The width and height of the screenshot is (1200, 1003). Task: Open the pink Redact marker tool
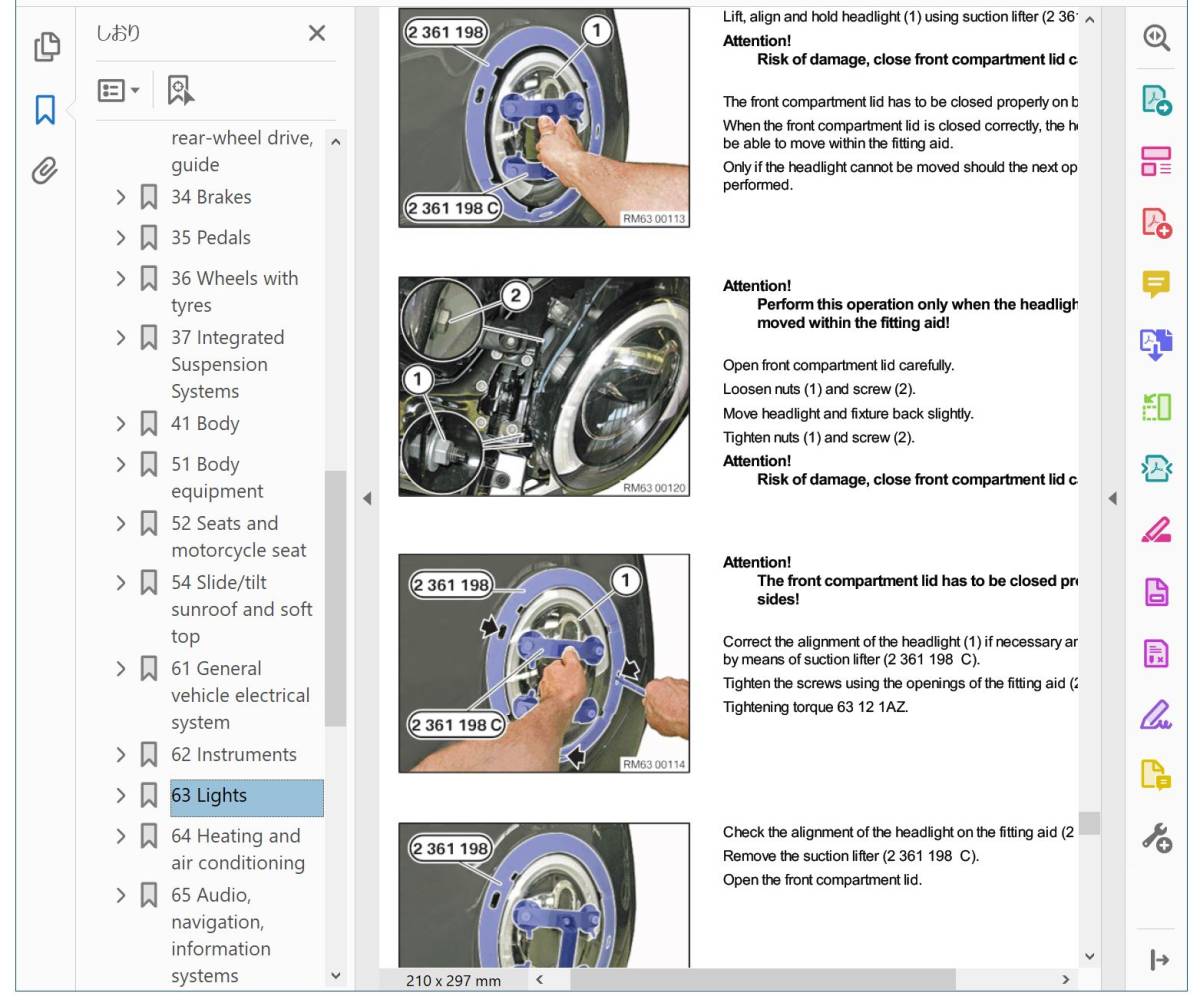tap(1156, 530)
